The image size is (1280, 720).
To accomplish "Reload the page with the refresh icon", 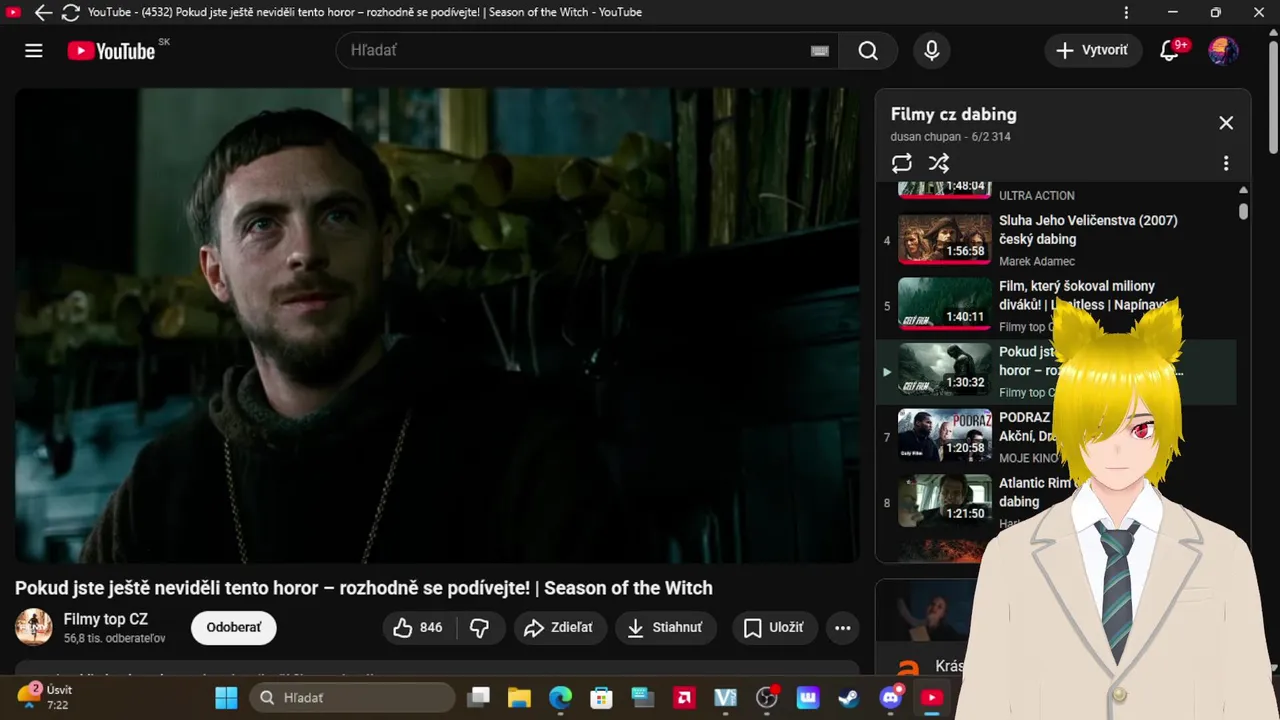I will tap(70, 13).
